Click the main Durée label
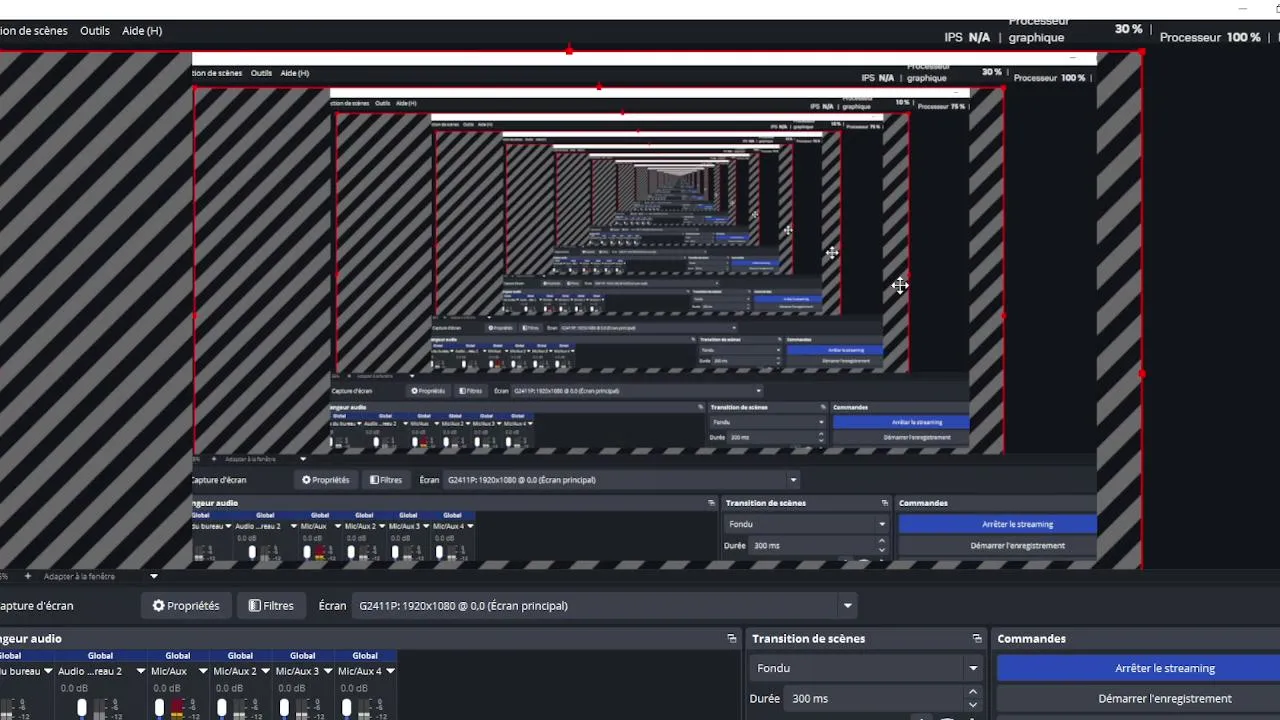 [x=763, y=699]
